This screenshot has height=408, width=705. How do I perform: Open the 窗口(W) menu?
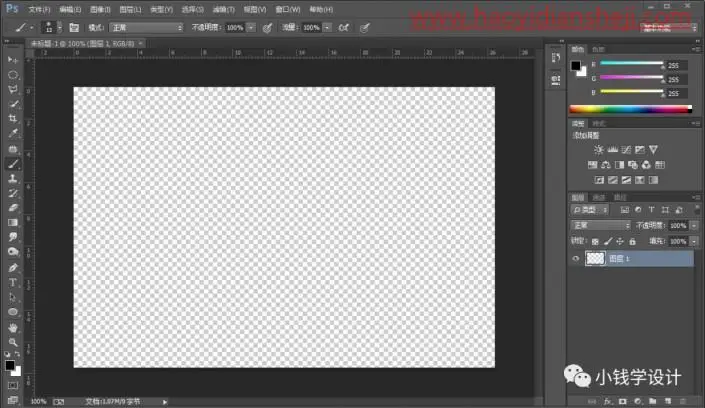288,9
